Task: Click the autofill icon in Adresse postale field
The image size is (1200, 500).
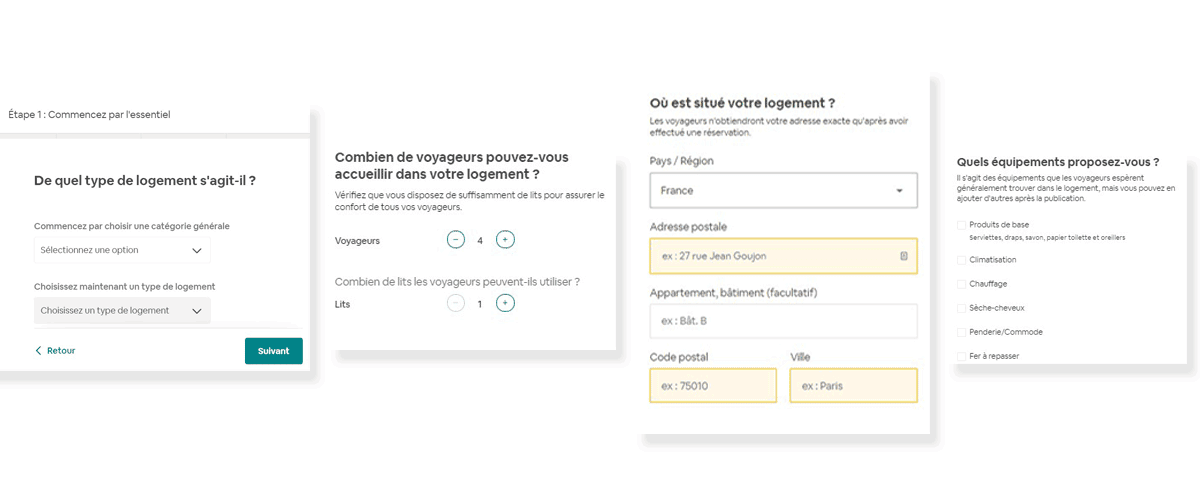Action: click(903, 256)
